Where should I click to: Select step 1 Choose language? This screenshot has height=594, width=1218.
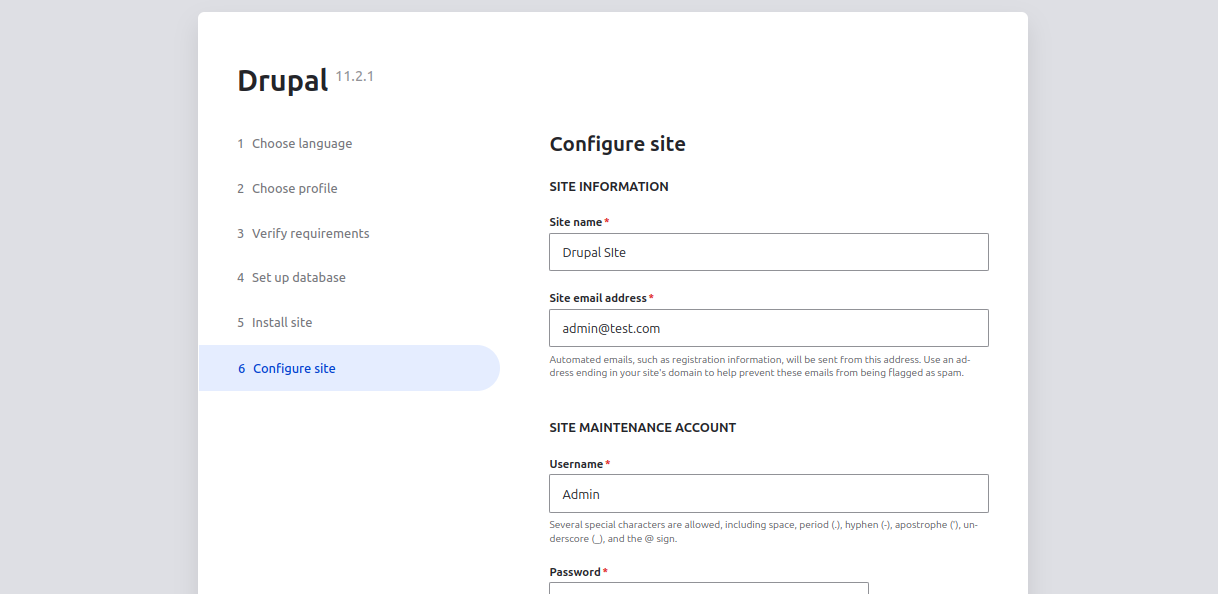coord(295,143)
